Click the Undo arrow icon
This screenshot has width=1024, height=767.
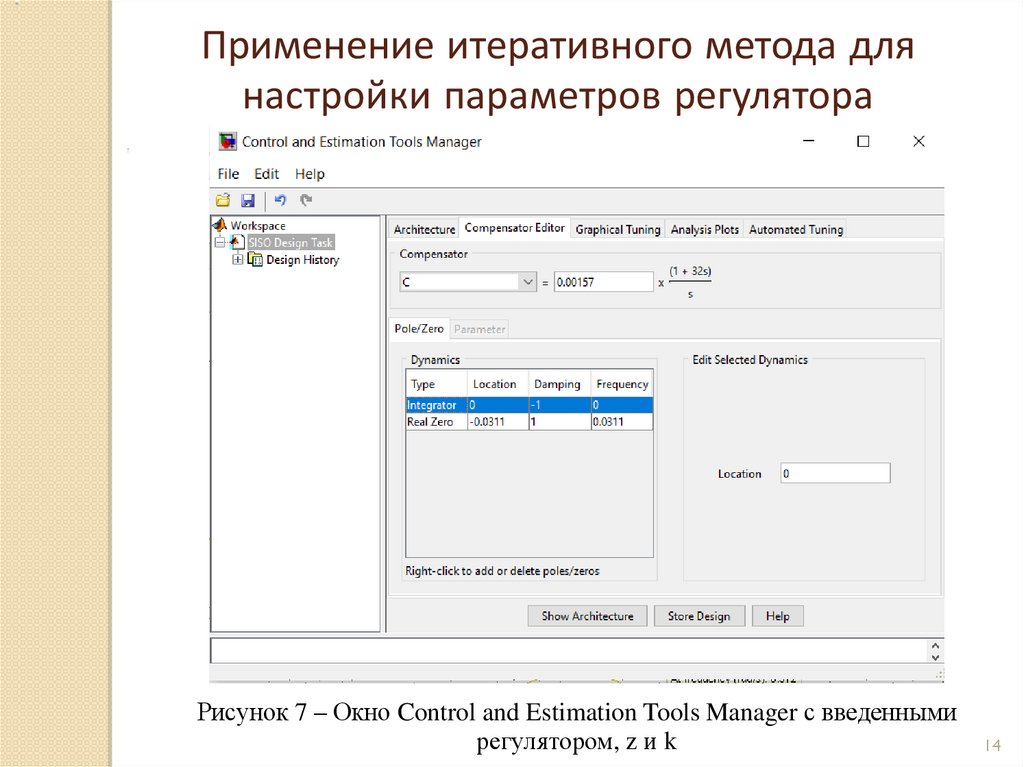(x=280, y=200)
